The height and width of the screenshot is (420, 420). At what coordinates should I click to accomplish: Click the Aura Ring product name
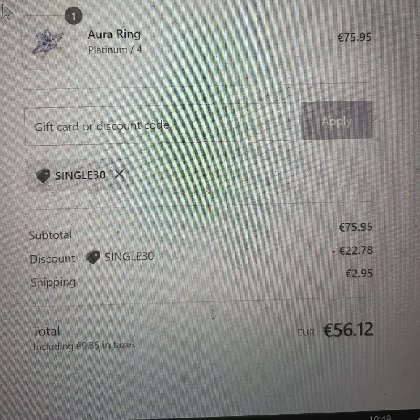114,34
